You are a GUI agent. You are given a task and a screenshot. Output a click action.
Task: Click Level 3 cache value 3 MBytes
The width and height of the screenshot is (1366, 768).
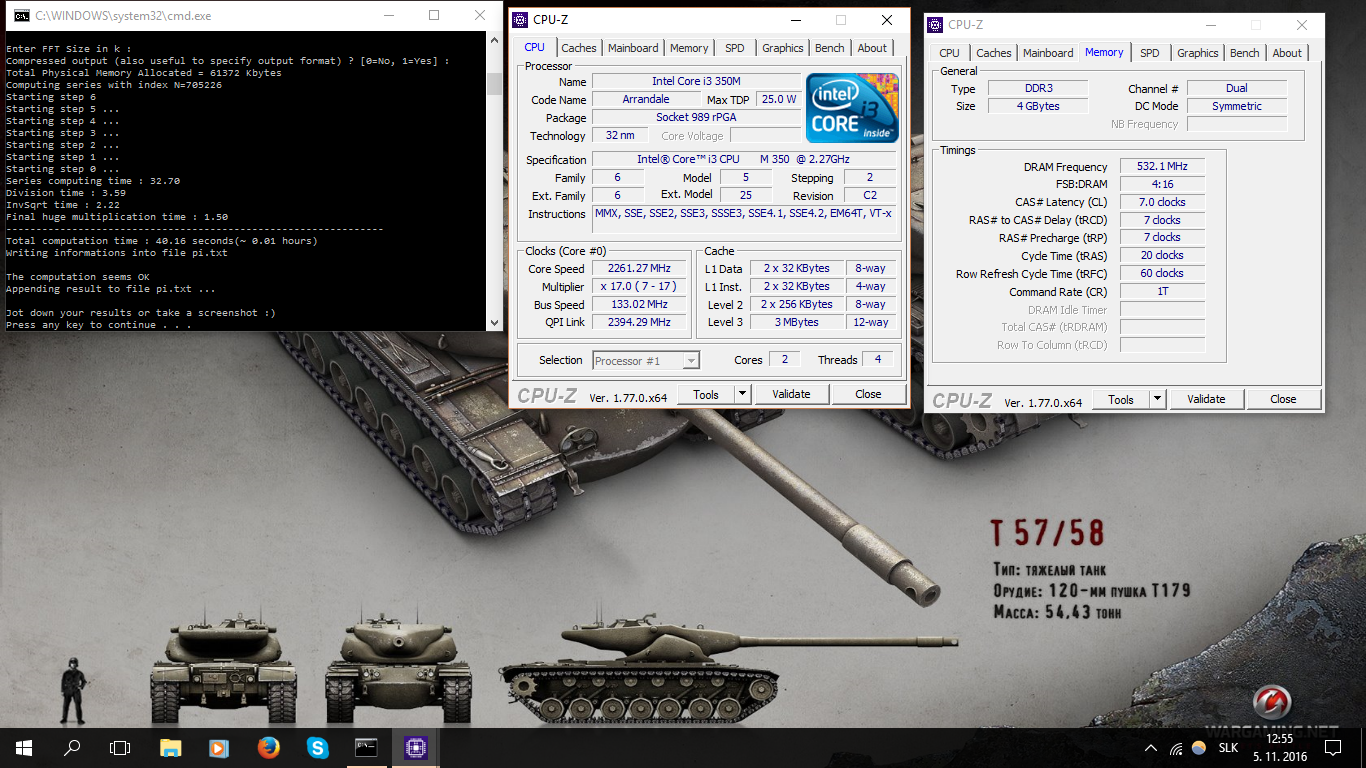[x=797, y=322]
